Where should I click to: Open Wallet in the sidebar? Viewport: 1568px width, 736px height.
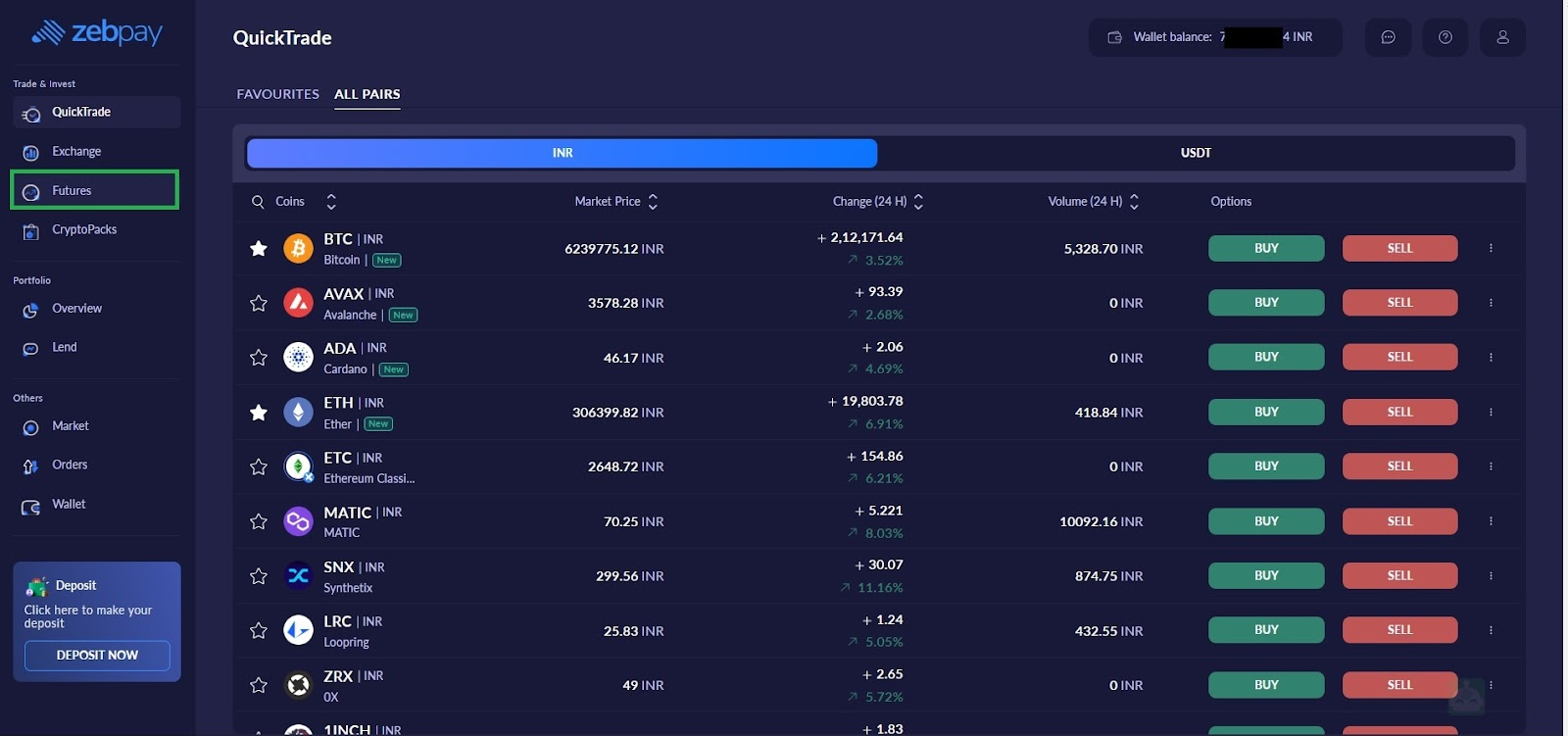point(96,505)
